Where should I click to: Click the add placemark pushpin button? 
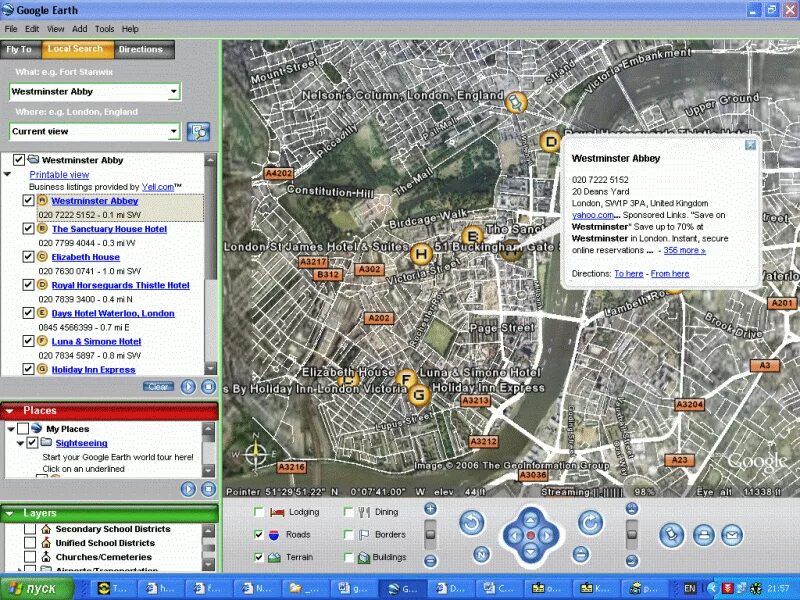[x=671, y=535]
